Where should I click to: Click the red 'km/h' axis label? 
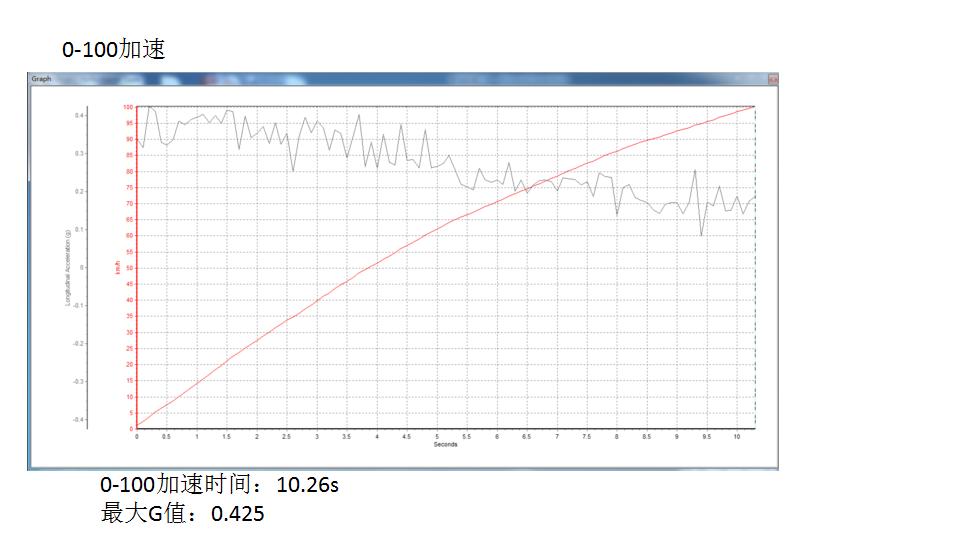[x=117, y=268]
